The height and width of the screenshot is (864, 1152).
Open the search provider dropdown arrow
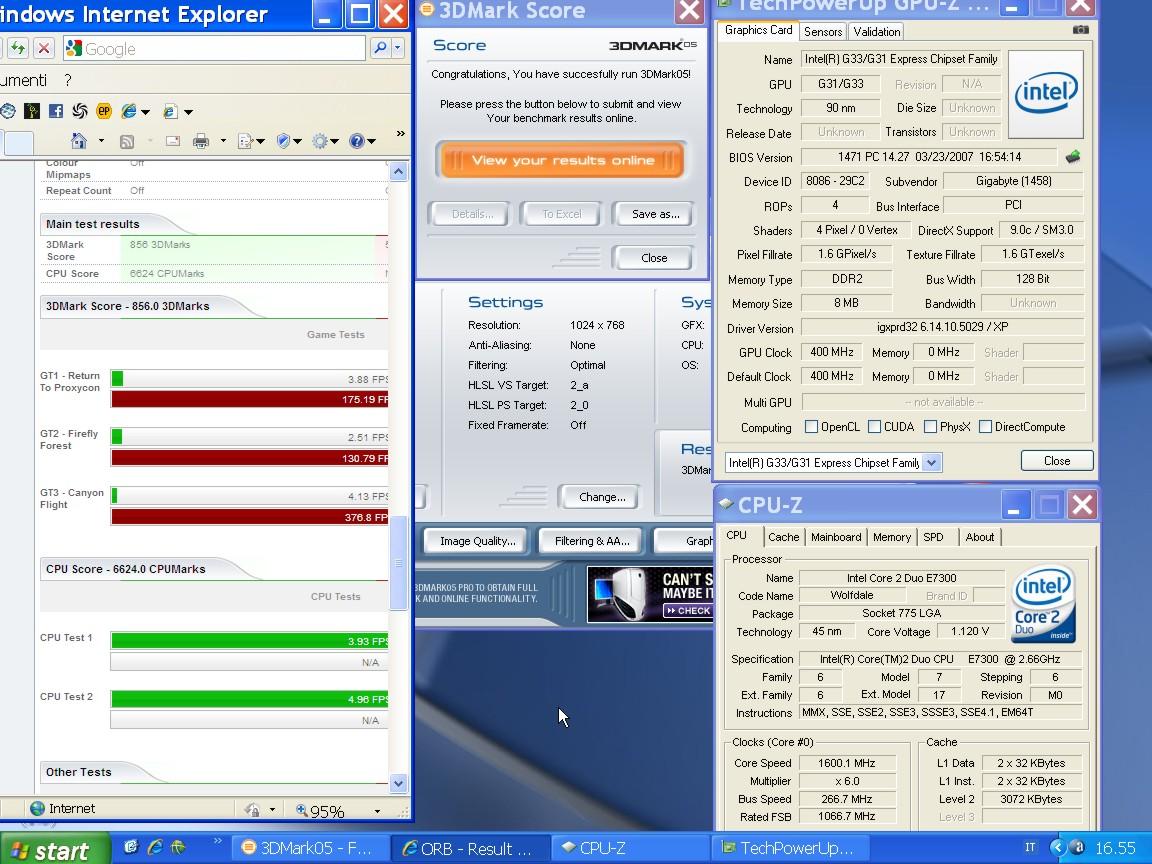397,48
